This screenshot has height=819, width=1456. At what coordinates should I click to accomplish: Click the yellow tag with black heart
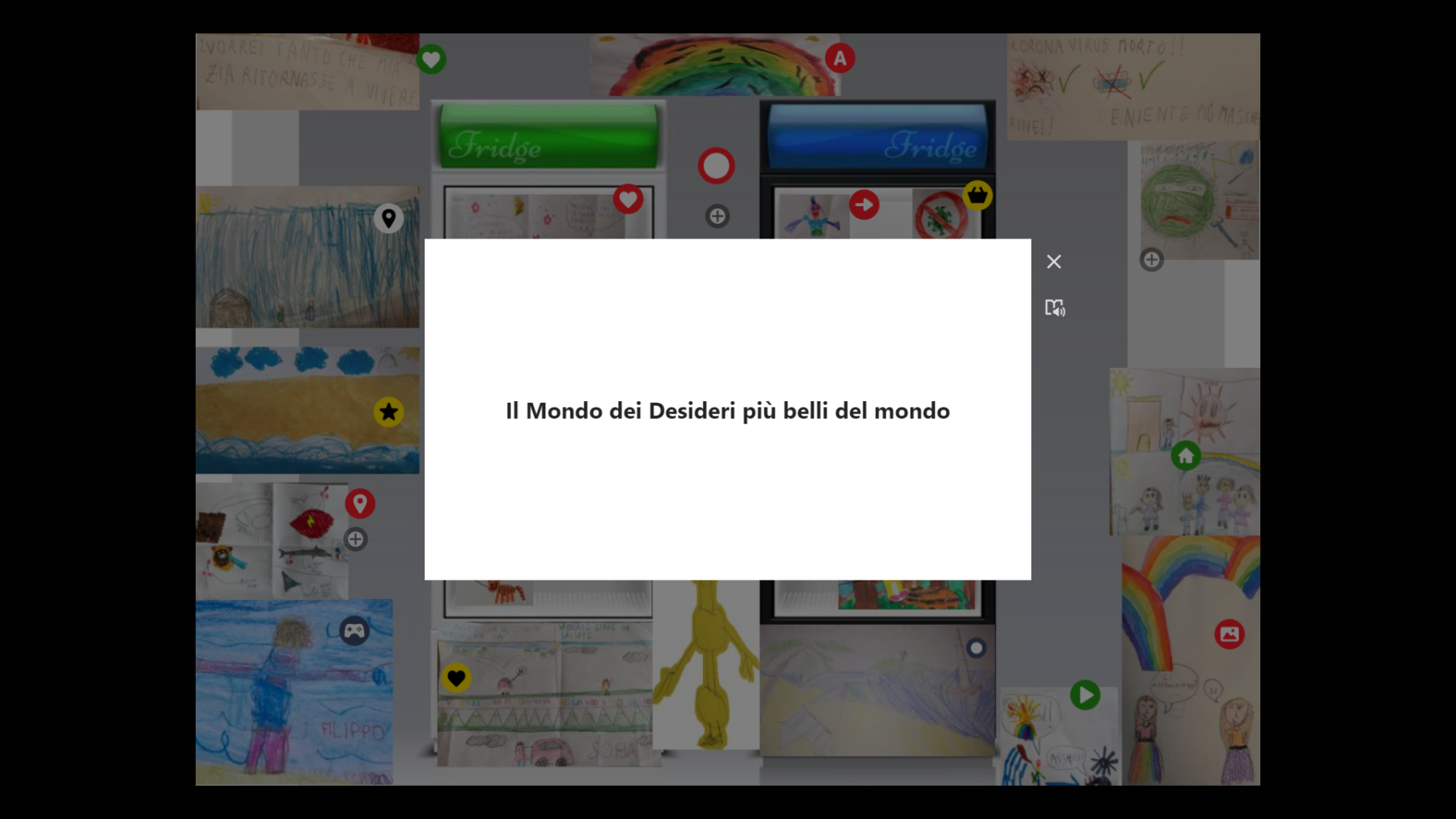(456, 678)
